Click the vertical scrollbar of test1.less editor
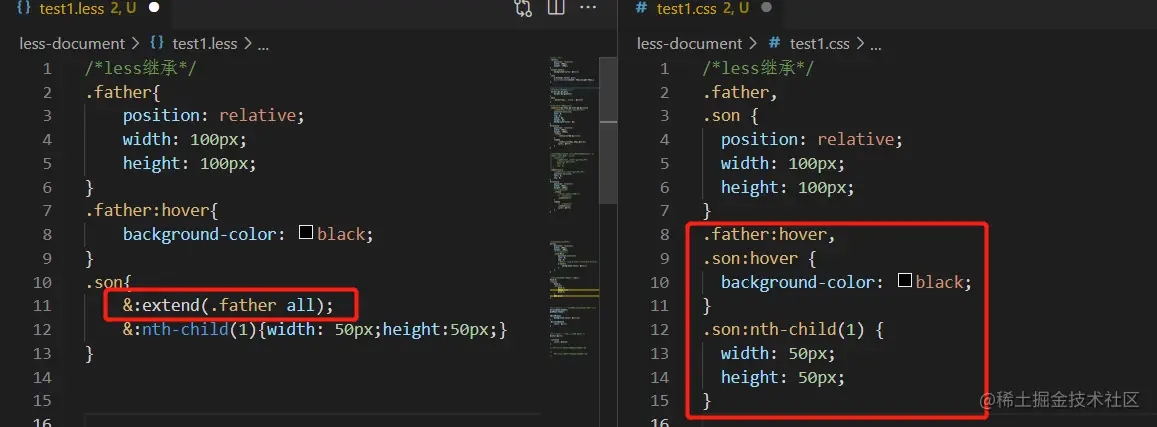 607,130
